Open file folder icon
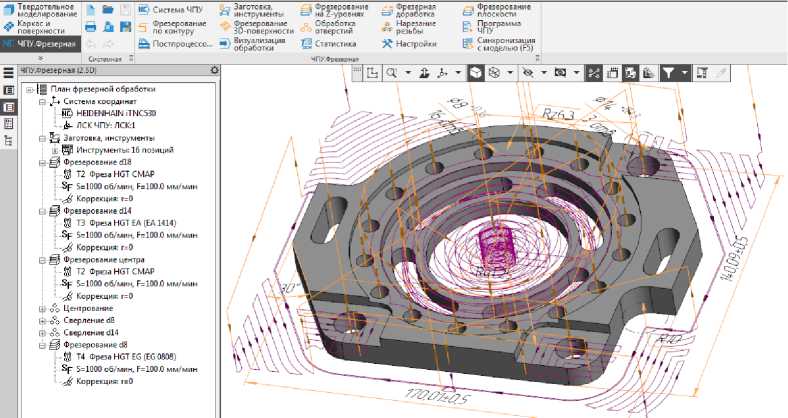Viewport: 788px width, 418px height. click(x=108, y=10)
